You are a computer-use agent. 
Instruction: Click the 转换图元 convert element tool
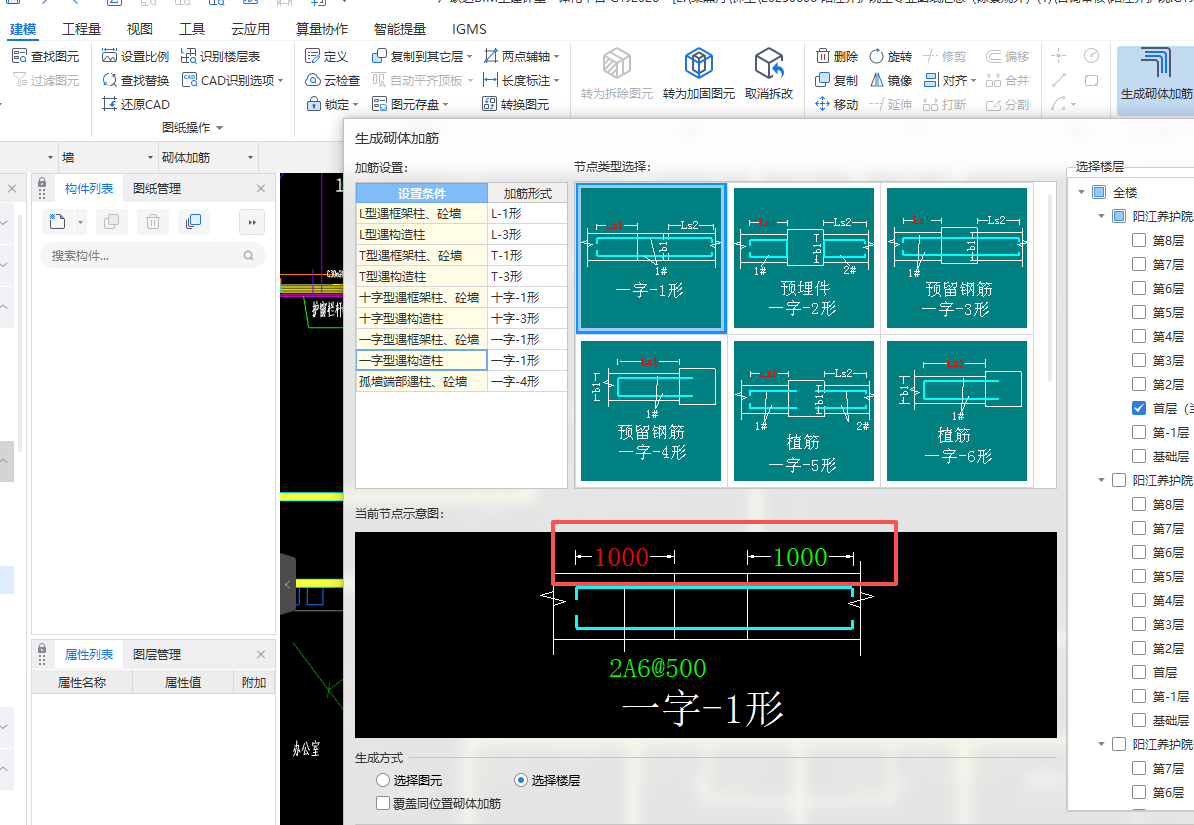[516, 104]
